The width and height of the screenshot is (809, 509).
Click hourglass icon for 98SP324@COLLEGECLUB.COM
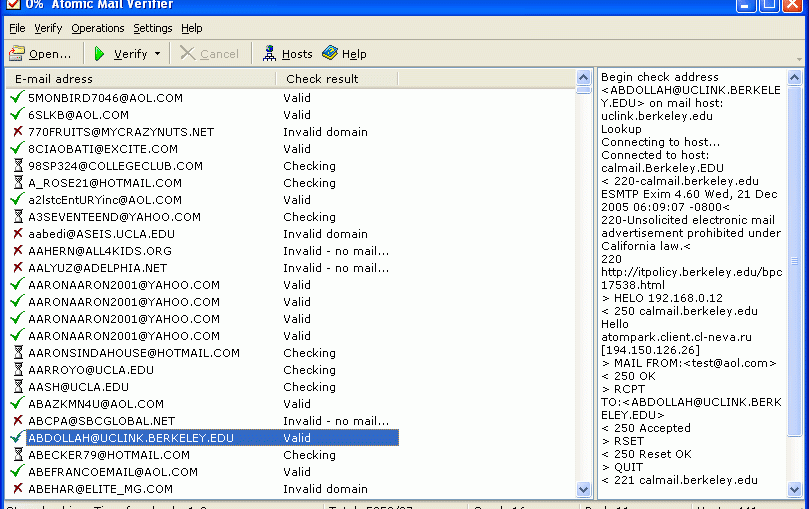(x=18, y=165)
